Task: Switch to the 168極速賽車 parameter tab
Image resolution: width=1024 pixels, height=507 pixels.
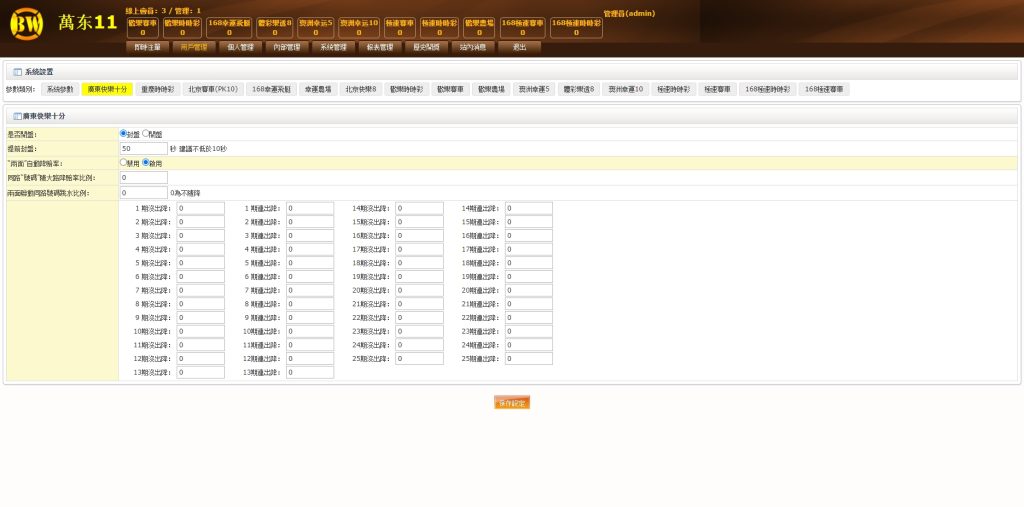Action: (824, 90)
